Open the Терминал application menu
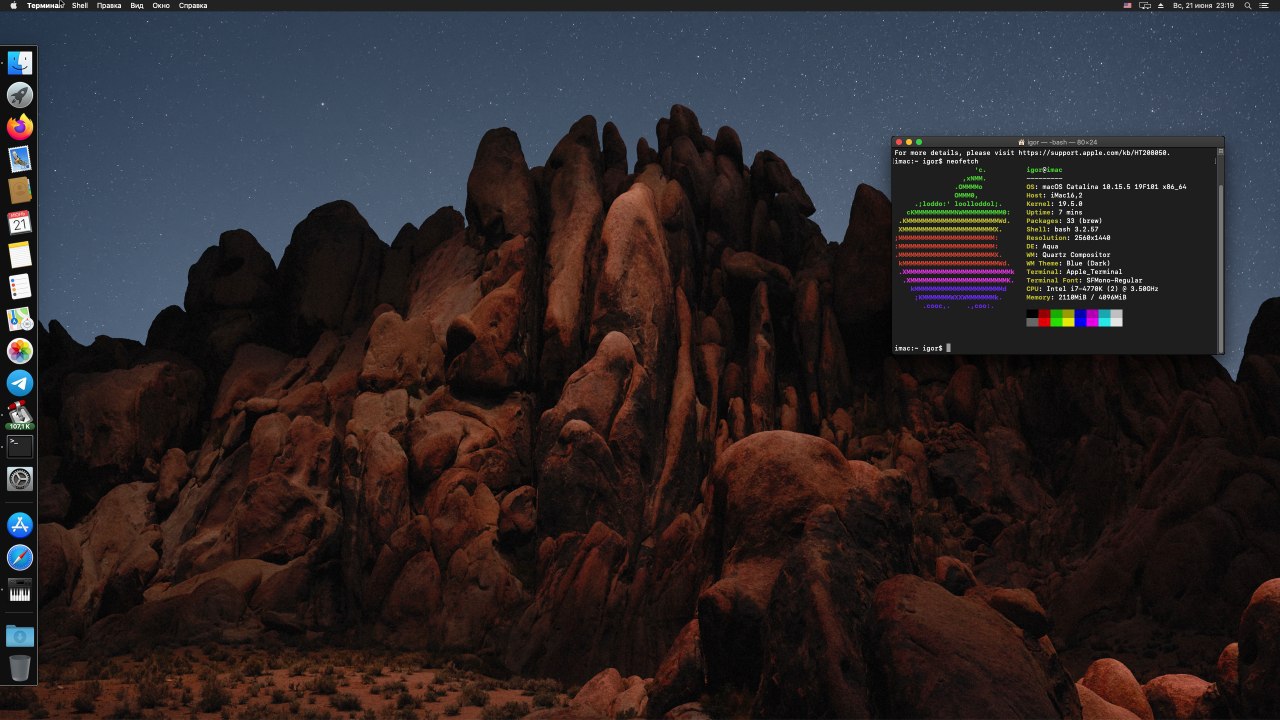Screen dimensions: 1280x720 (x=44, y=5)
